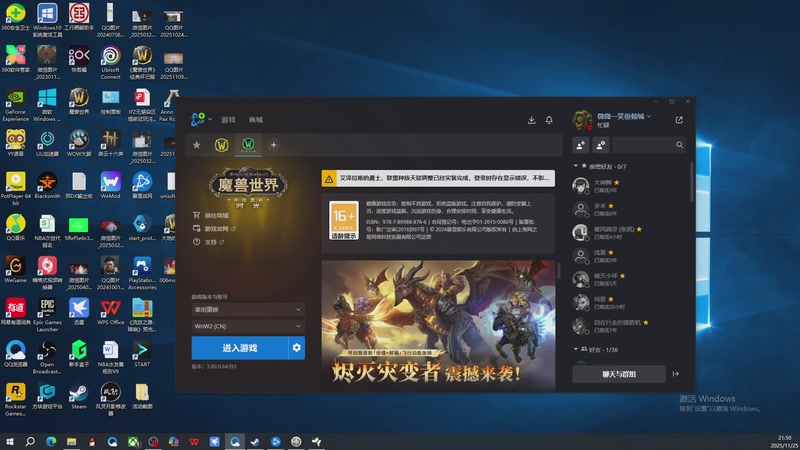Focus the friends search field
800x450 pixels.
648,145
